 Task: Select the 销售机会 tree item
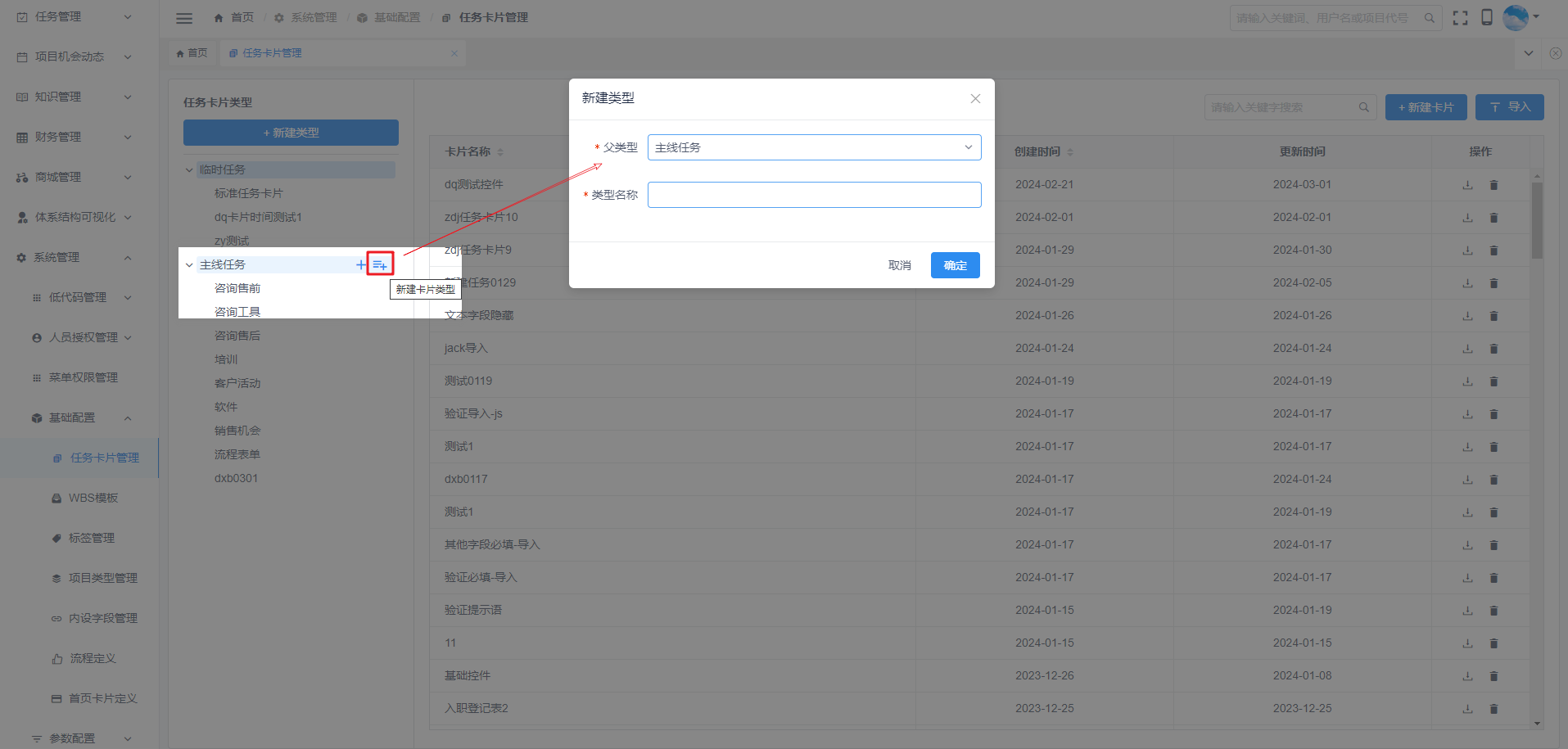pos(237,431)
